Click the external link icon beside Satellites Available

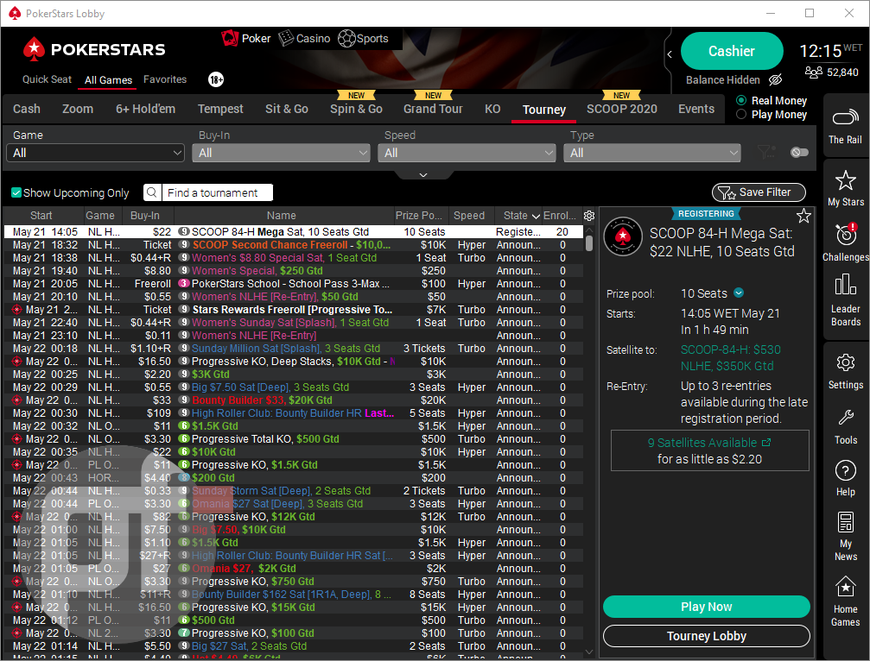tap(766, 442)
